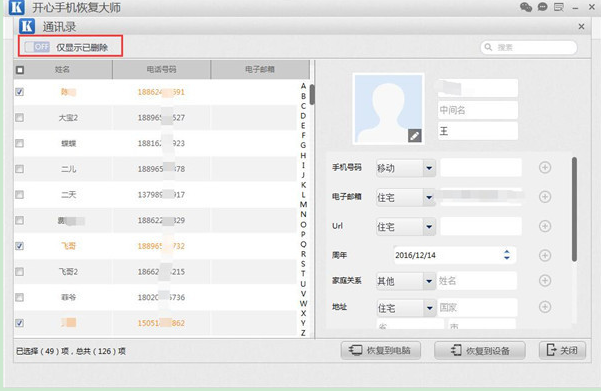Image resolution: width=601 pixels, height=391 pixels.
Task: Select the contact name 蝶蝶
Action: (68, 143)
